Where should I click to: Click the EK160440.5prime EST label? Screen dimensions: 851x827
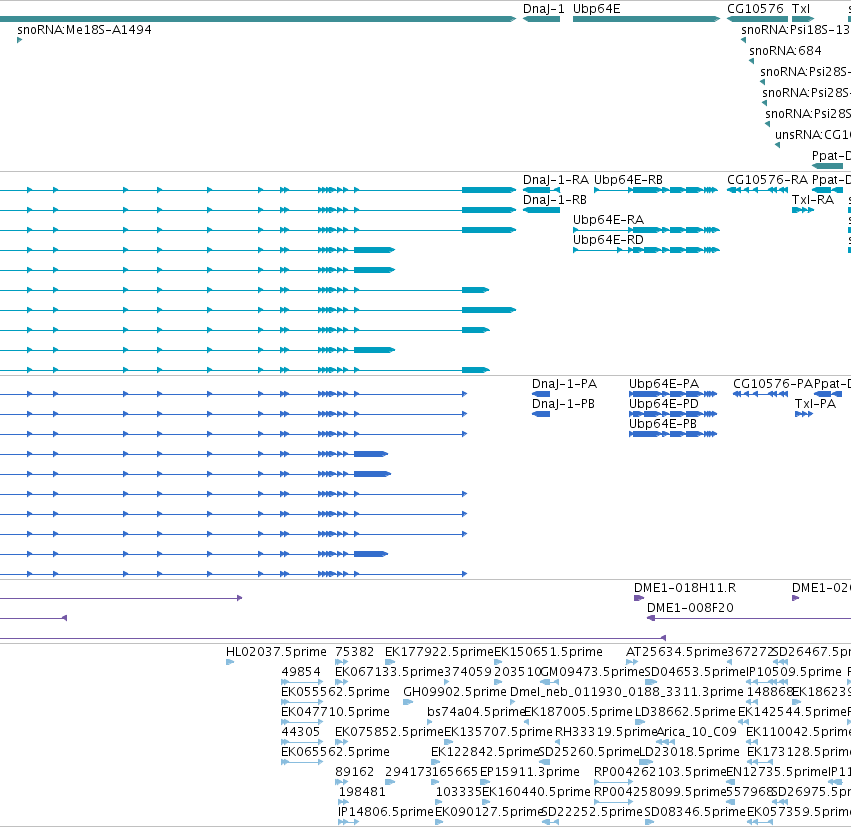[536, 792]
